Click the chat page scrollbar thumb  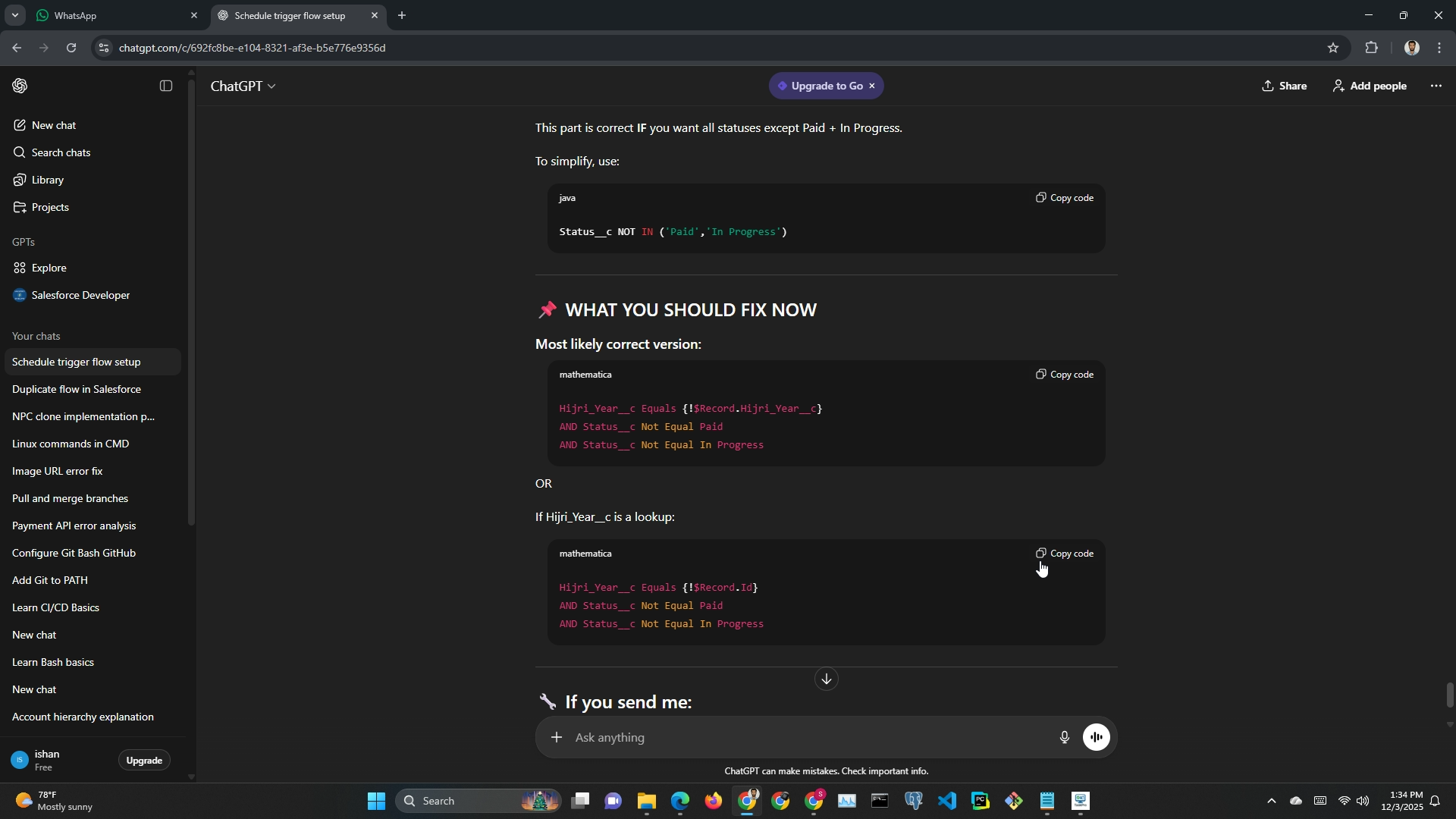pos(1449,694)
